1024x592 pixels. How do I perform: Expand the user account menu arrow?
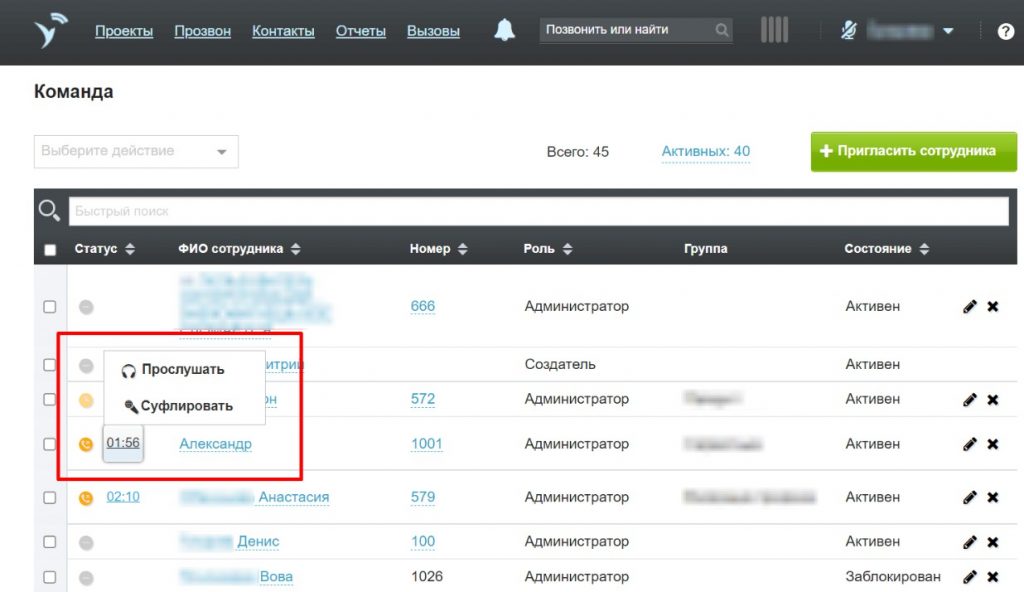click(948, 31)
